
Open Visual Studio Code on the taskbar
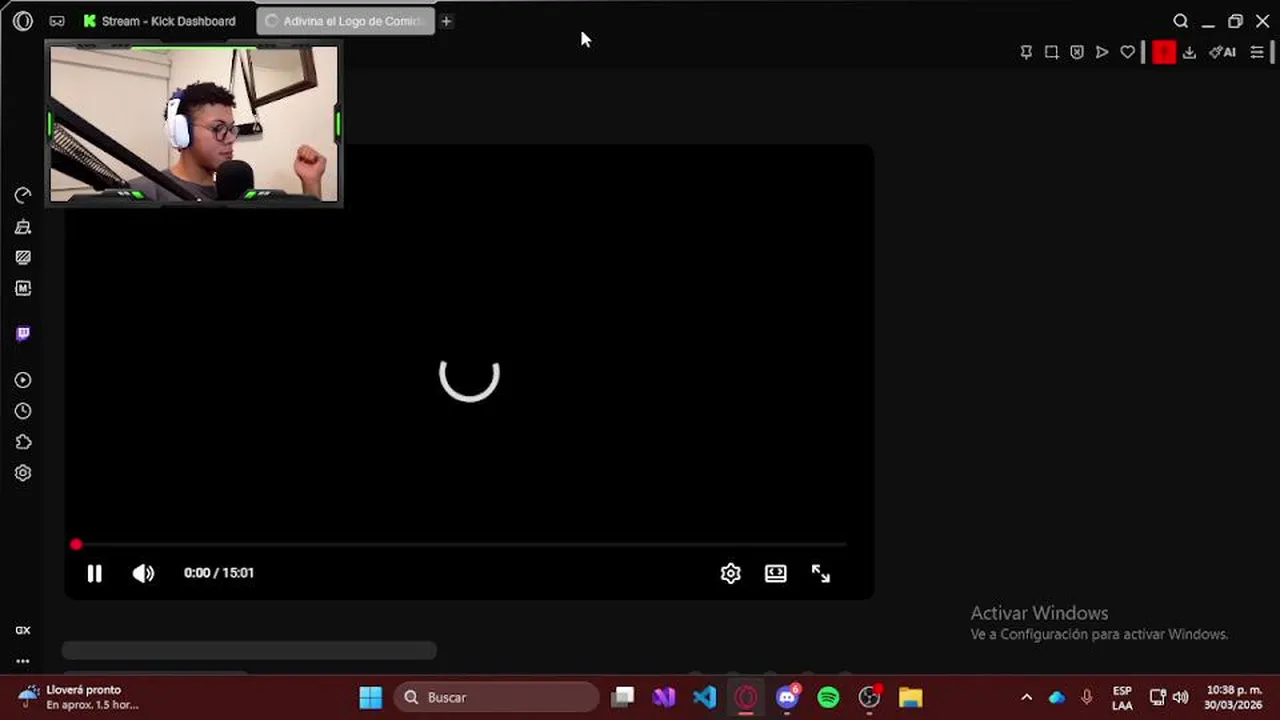click(x=705, y=697)
